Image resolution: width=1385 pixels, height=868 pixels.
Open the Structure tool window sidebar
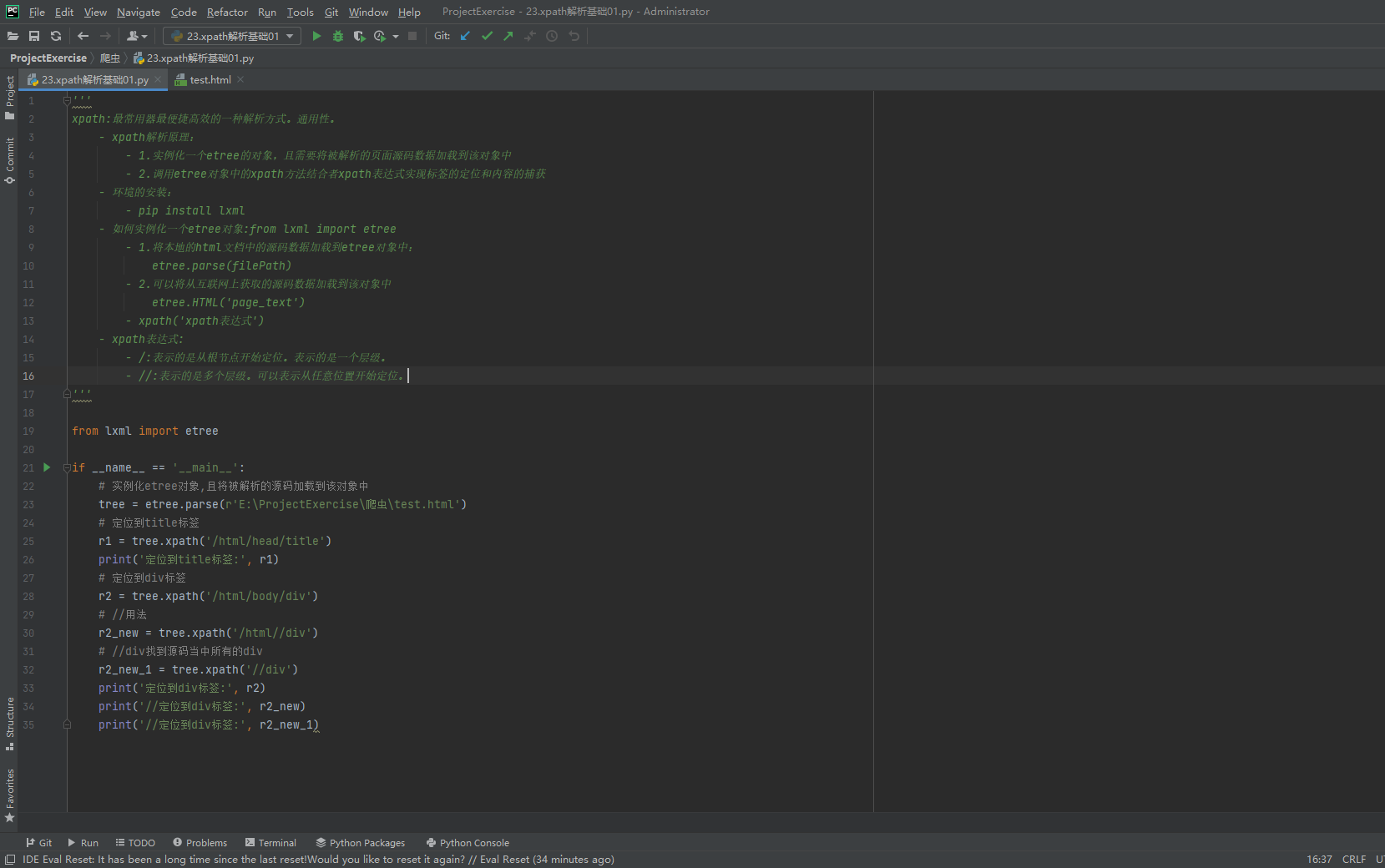(x=10, y=724)
